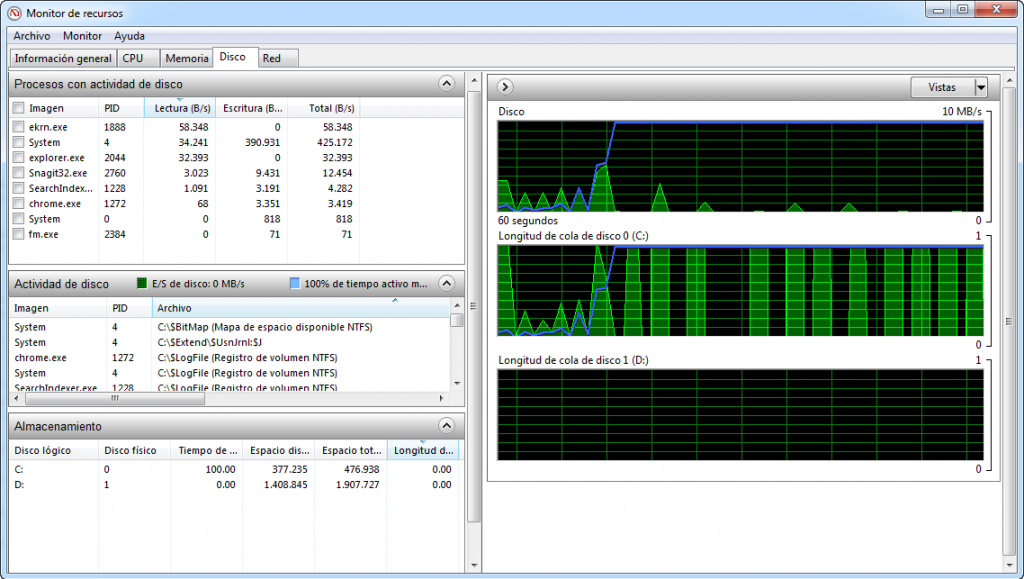Collapse the Almacenamiento section
1024x579 pixels.
coord(446,426)
